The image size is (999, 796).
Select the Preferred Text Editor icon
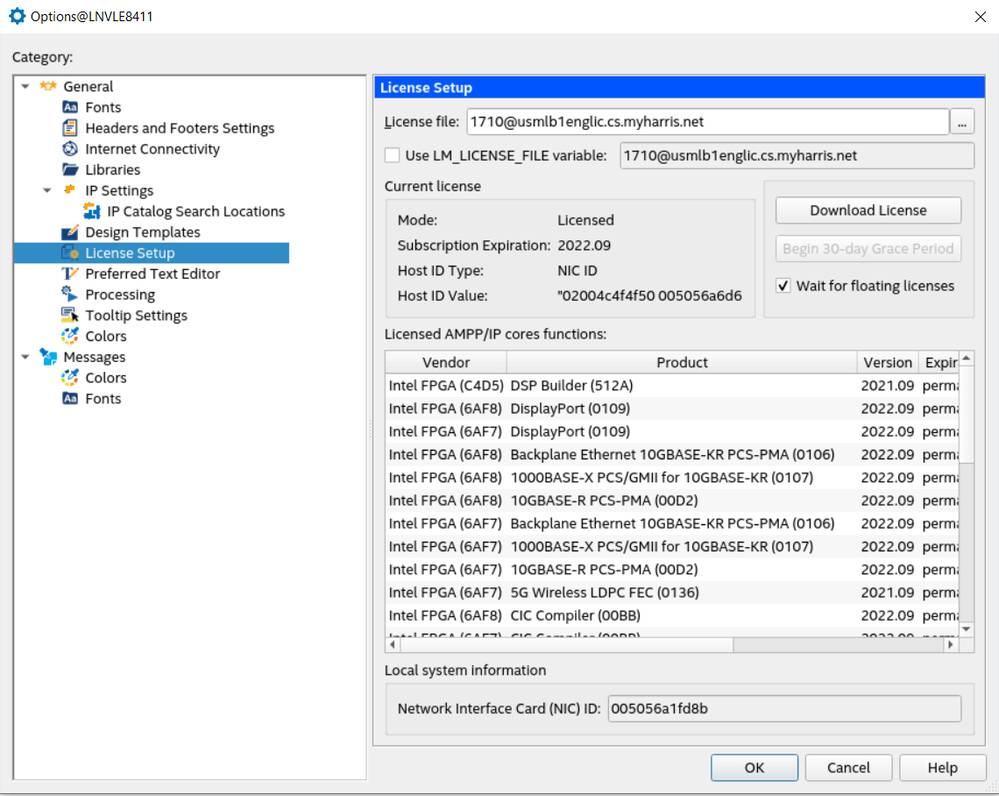(x=70, y=274)
